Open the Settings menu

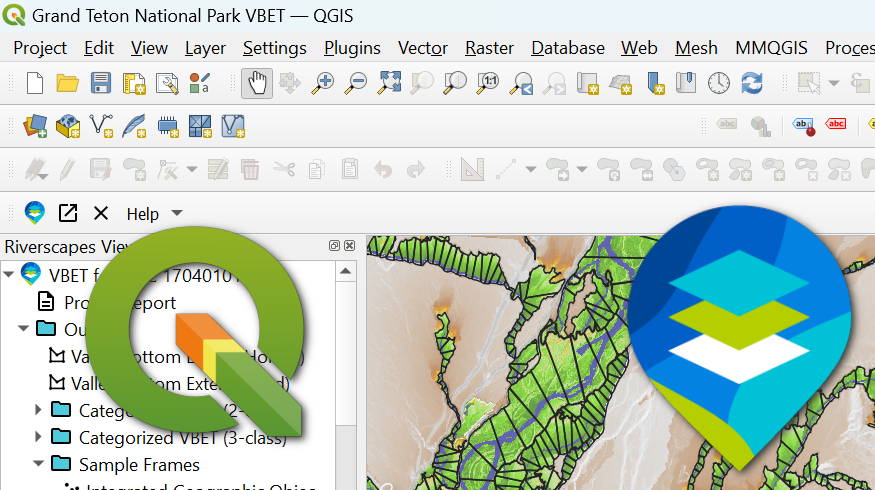click(x=275, y=48)
